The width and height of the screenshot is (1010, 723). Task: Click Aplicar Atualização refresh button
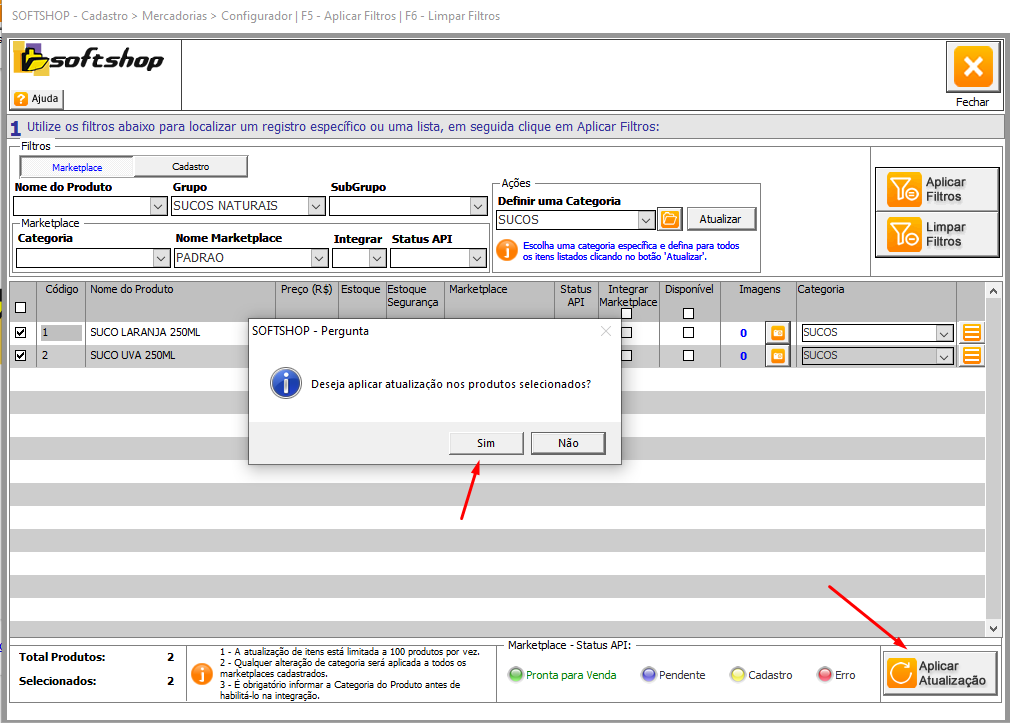(940, 673)
